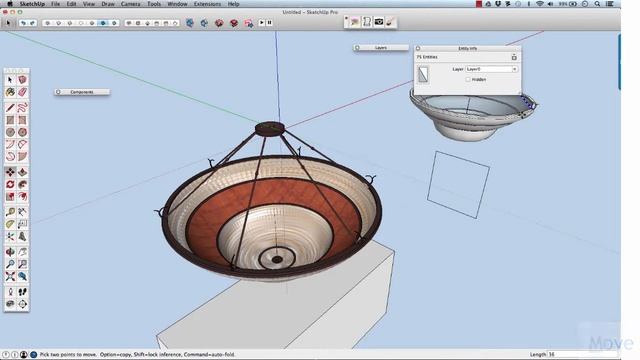Open the Layer dropdown in Entity Info

pos(491,69)
